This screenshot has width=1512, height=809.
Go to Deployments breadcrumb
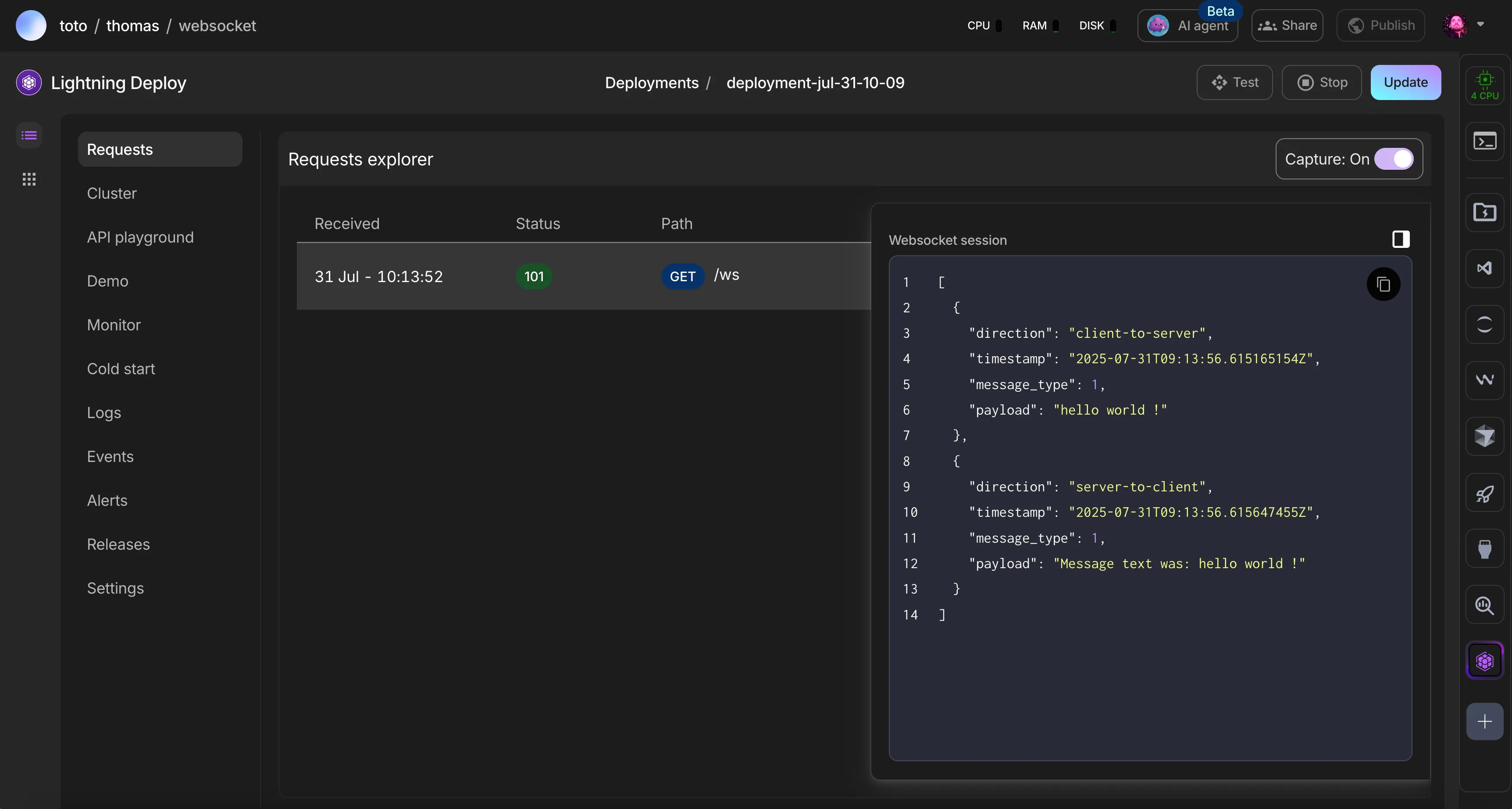[652, 83]
